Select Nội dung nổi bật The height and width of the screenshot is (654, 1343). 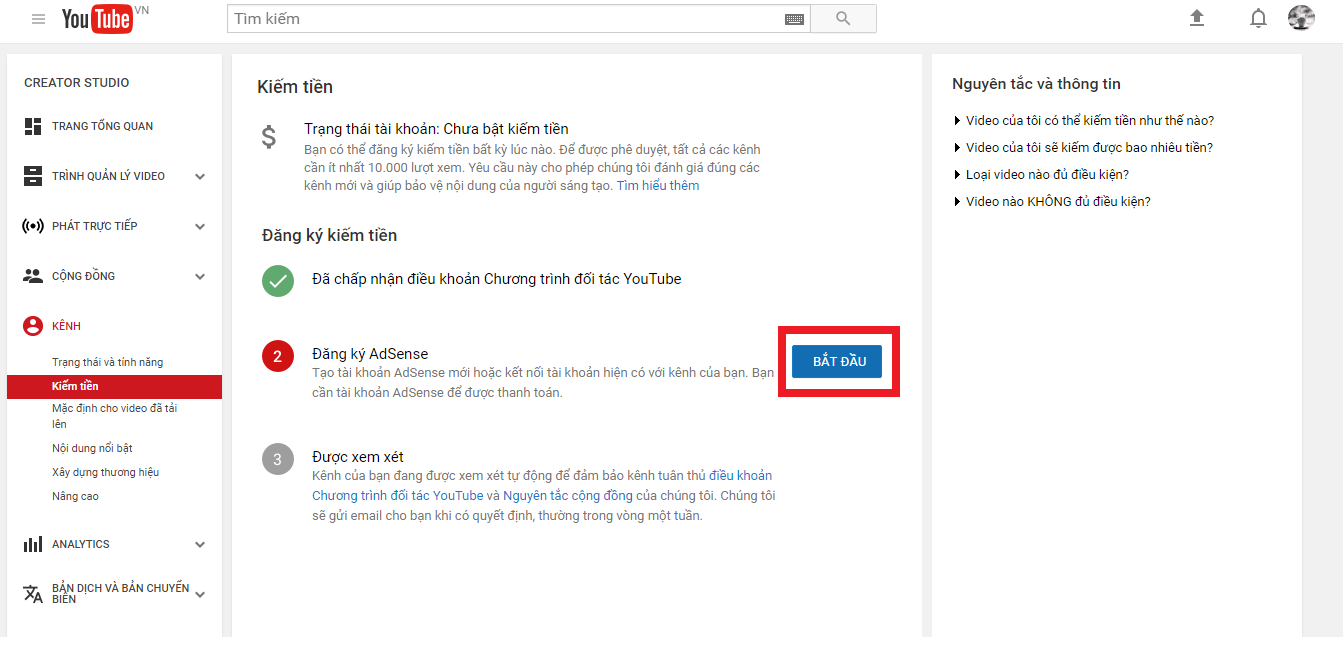pyautogui.click(x=92, y=448)
